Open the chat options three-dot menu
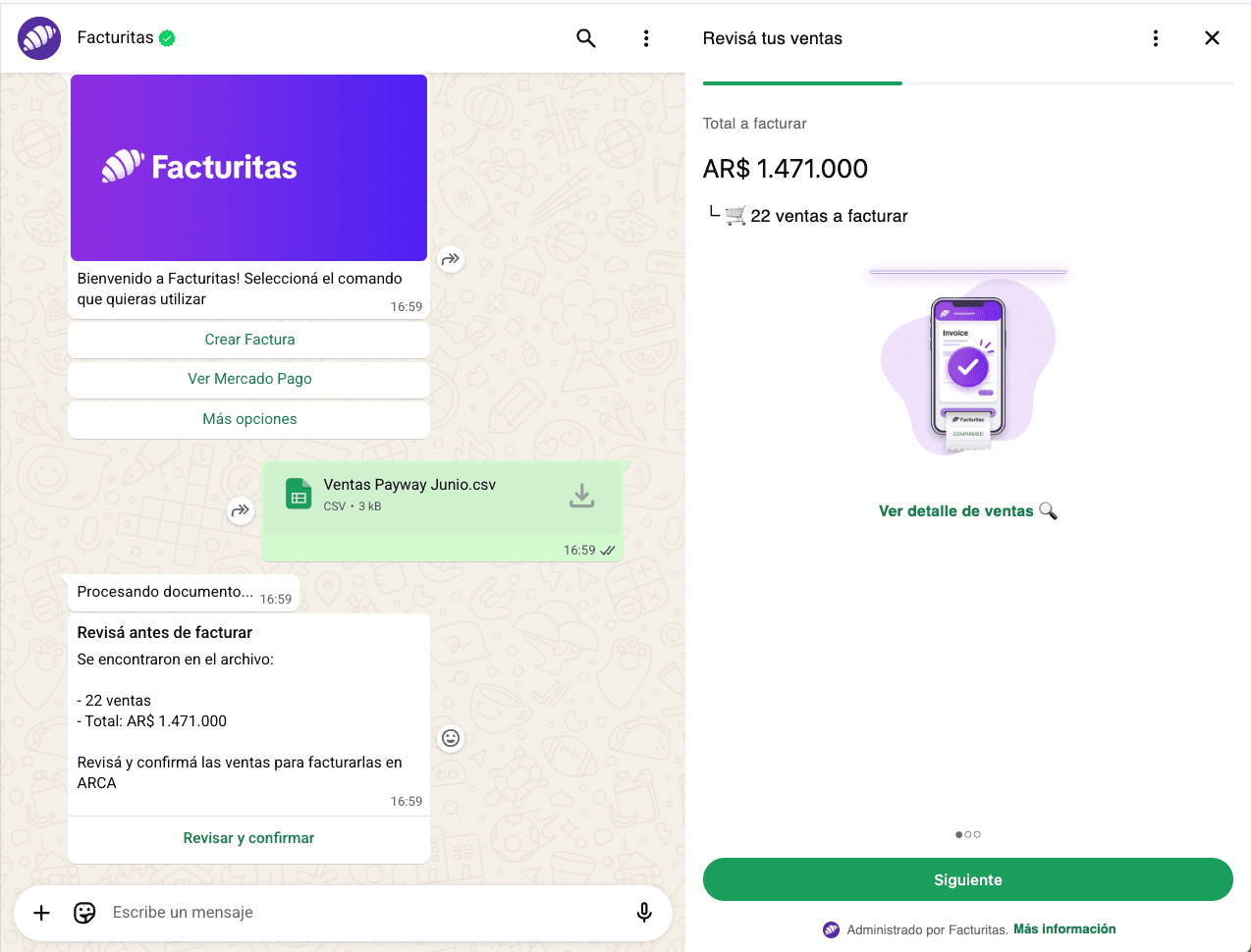 (646, 38)
